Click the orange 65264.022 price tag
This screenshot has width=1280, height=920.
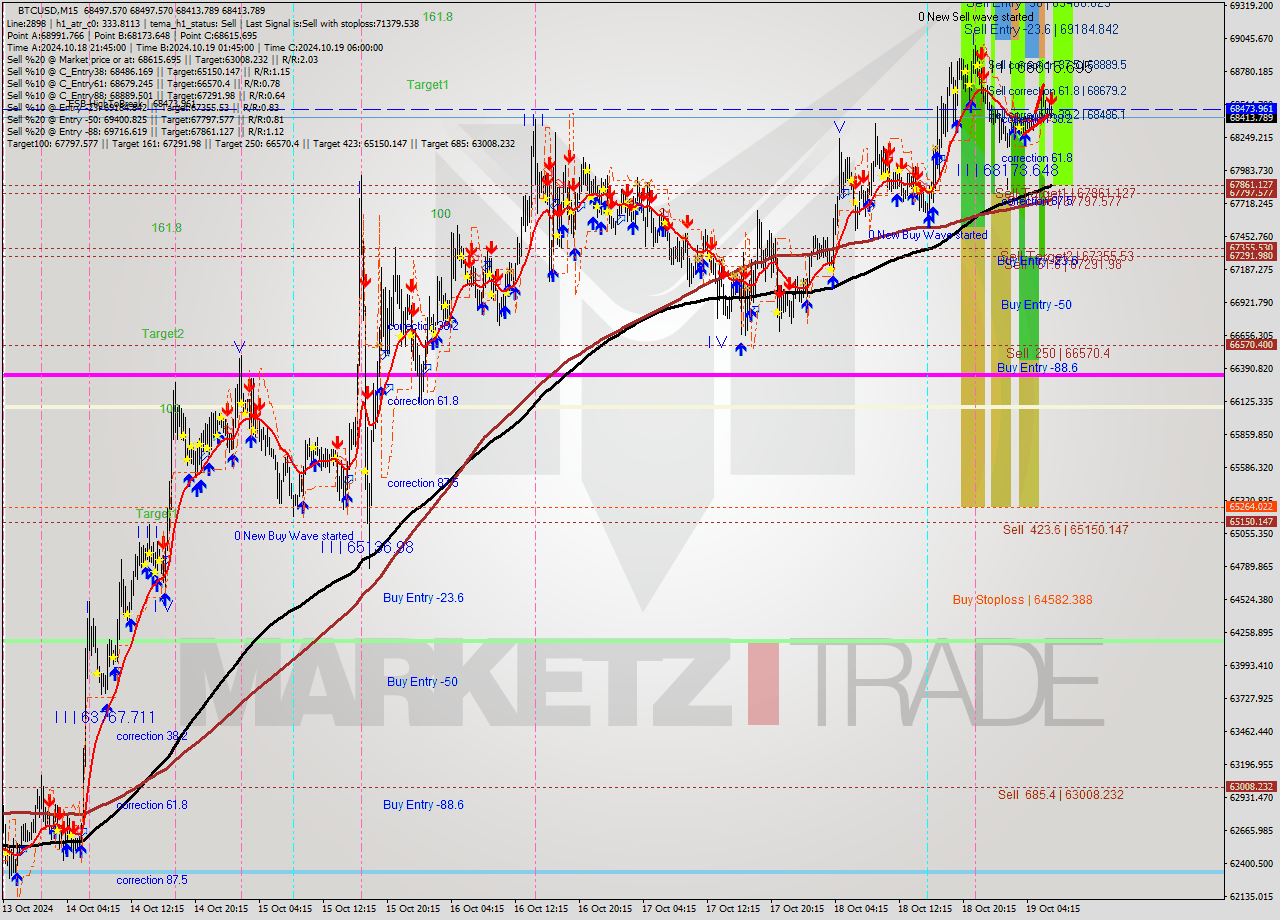tap(1252, 507)
